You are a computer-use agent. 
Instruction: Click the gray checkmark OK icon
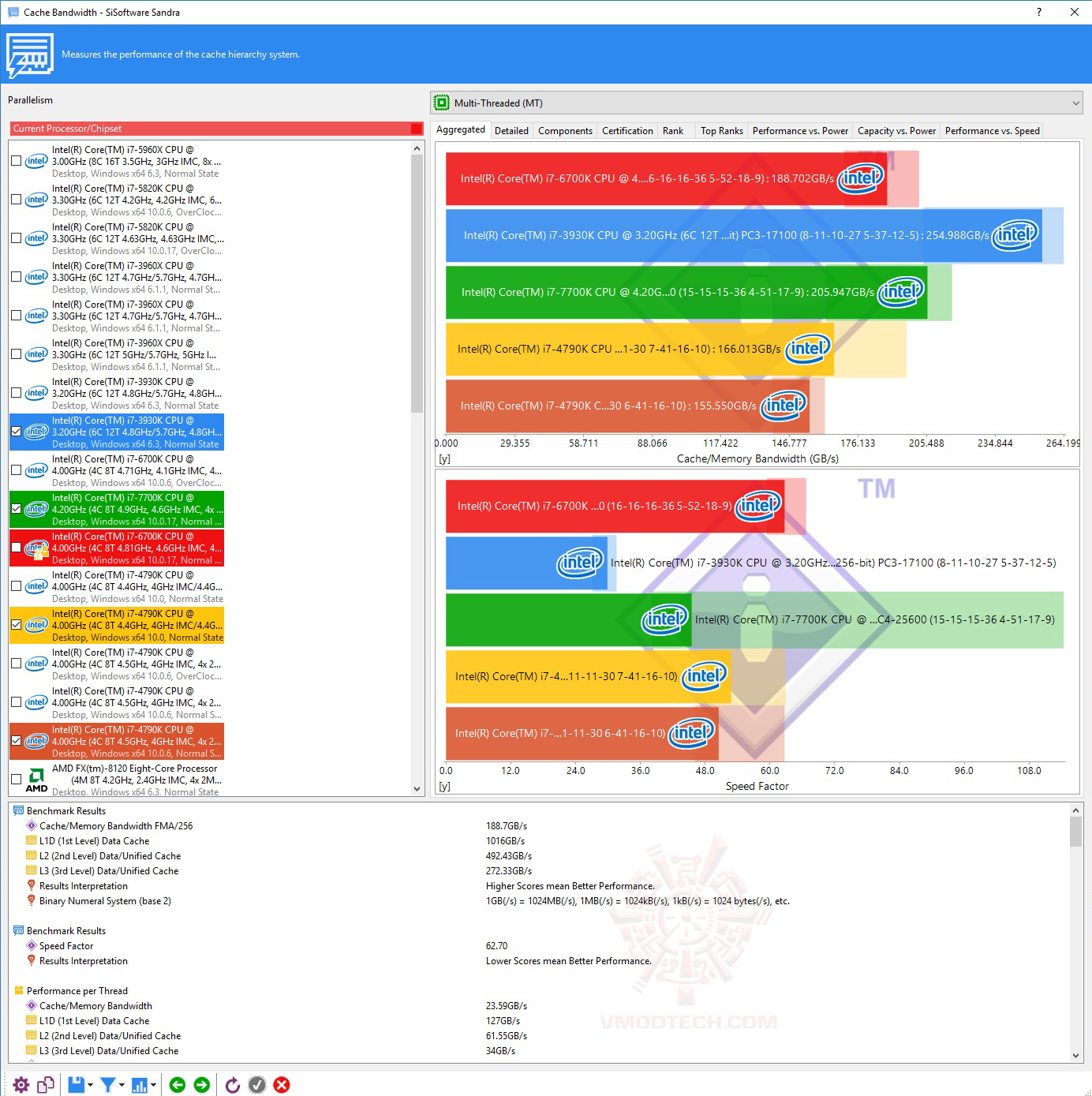tap(257, 1085)
